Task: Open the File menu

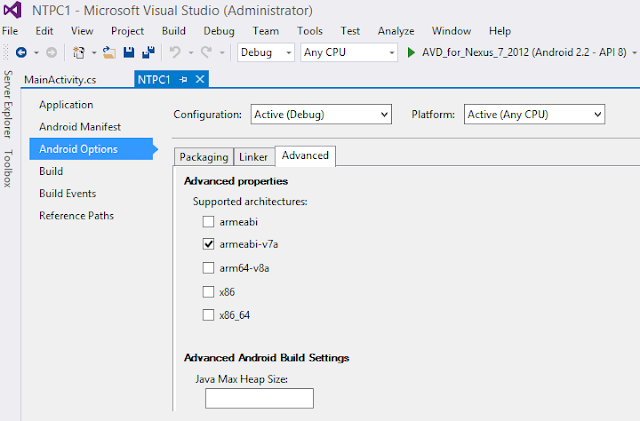Action: pyautogui.click(x=10, y=31)
